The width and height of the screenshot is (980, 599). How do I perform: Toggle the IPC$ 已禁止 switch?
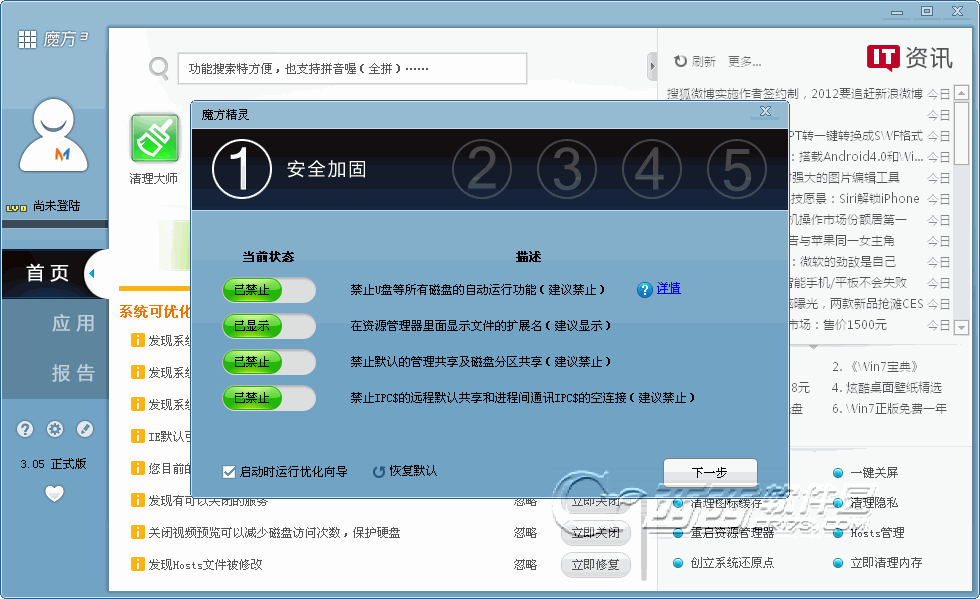(x=269, y=398)
